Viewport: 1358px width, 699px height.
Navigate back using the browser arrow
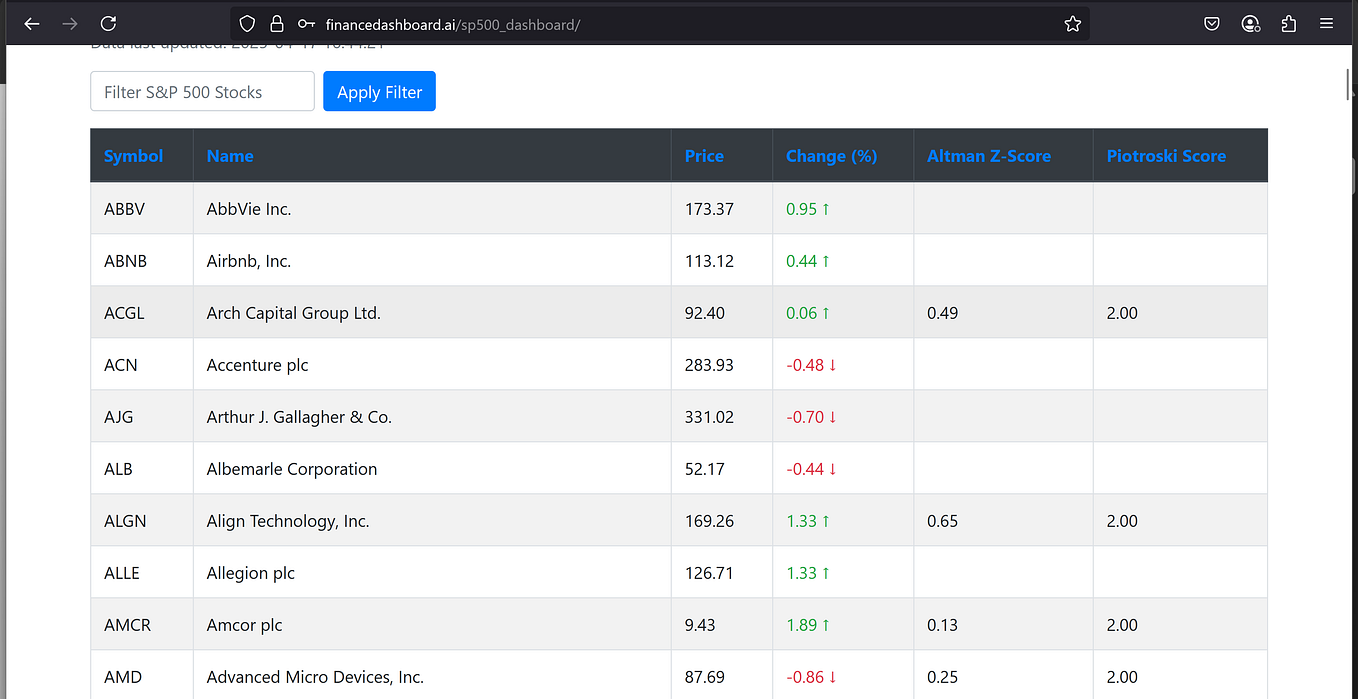pos(31,23)
